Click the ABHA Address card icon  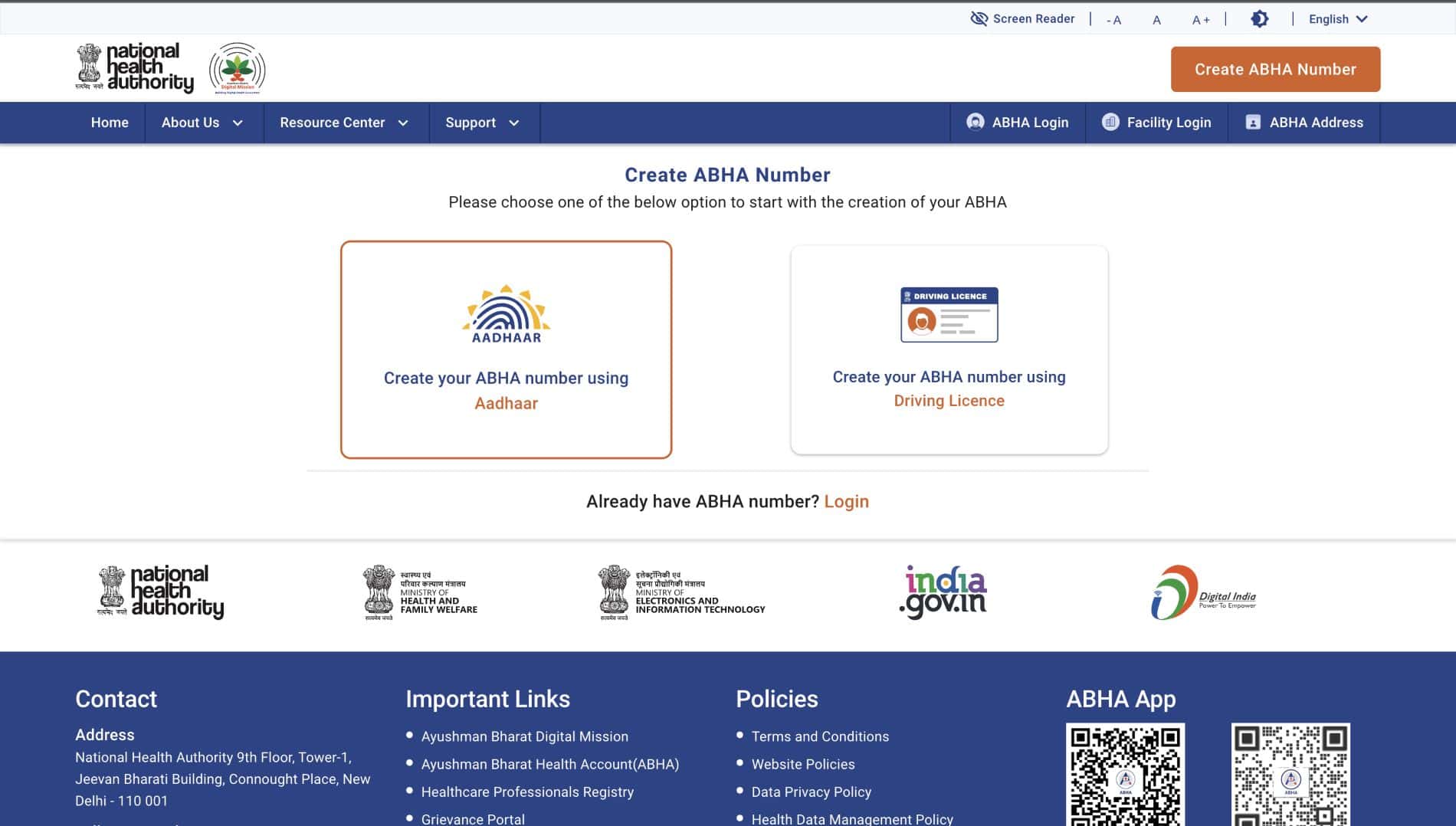tap(1253, 122)
